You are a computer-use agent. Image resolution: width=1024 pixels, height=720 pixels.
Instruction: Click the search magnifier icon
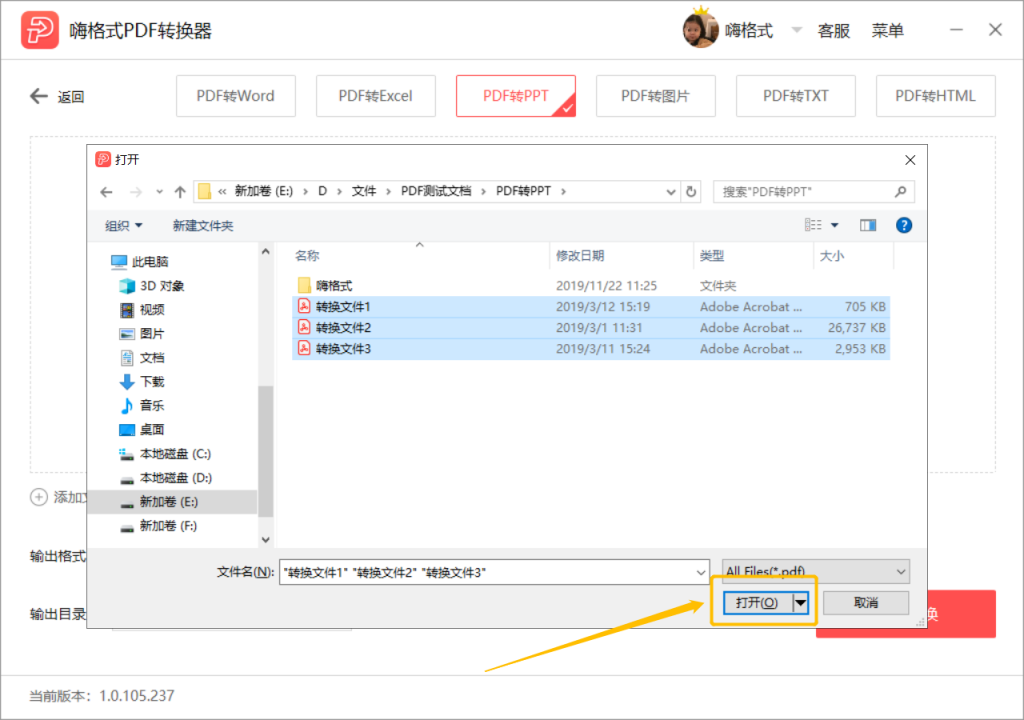click(x=901, y=191)
